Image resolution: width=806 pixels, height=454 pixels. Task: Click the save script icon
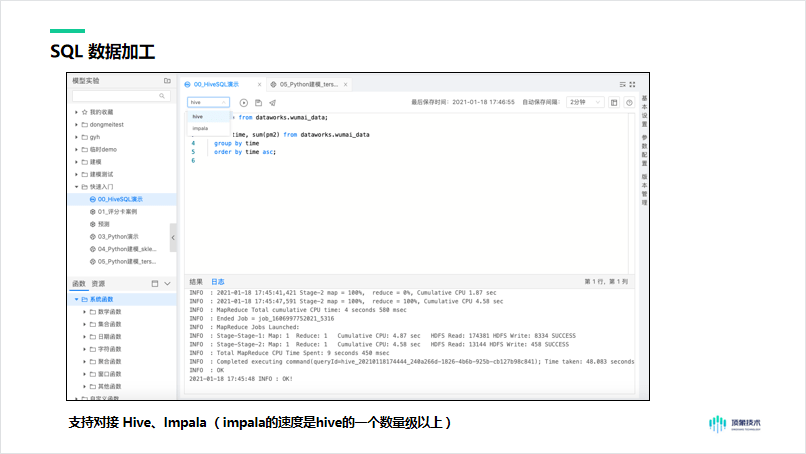258,102
